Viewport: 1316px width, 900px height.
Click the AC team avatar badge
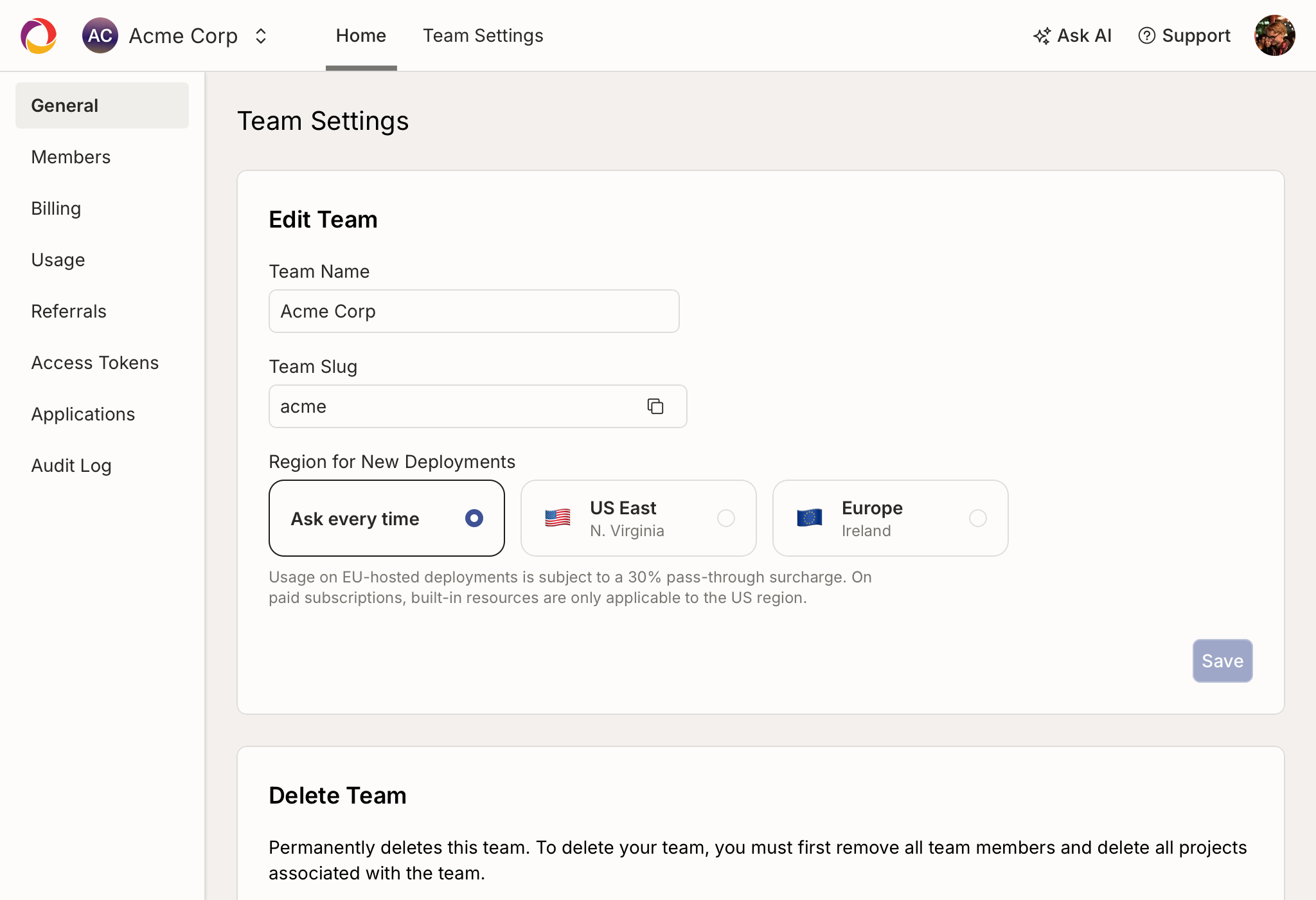click(x=100, y=35)
